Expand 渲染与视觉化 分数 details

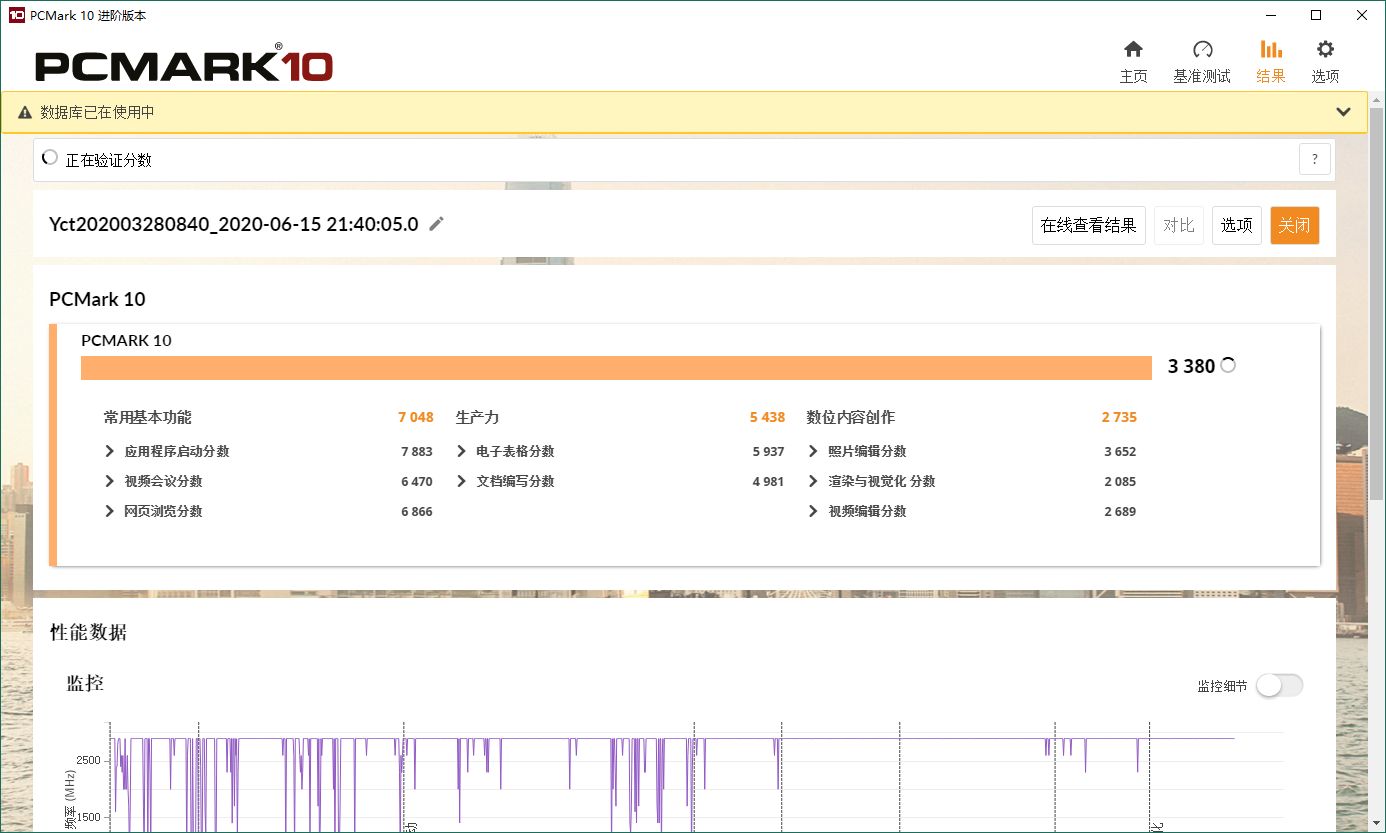pos(814,481)
